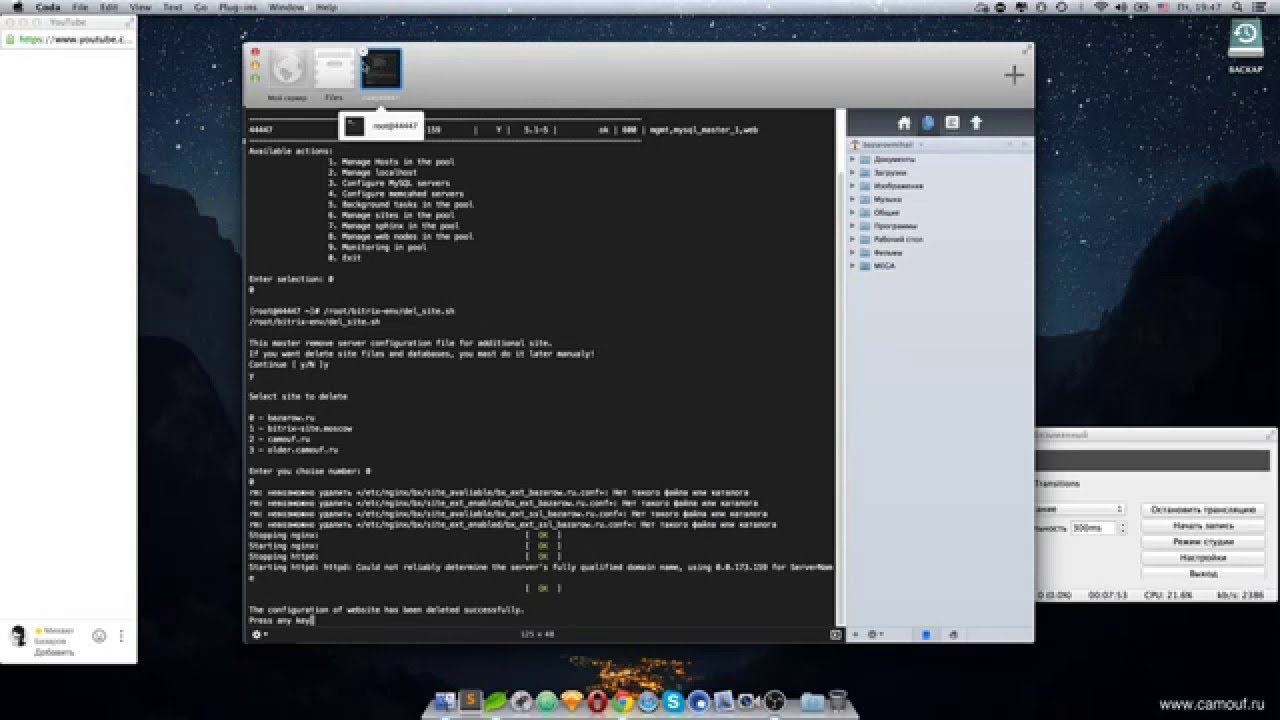Expand the Музыка folder in file tree
The image size is (1280, 720).
tap(853, 199)
